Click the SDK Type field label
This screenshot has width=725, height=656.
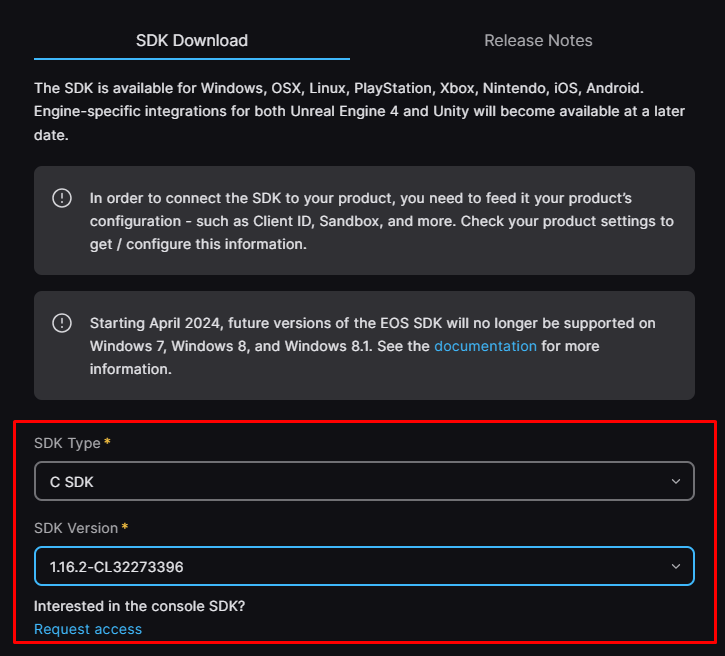pyautogui.click(x=67, y=442)
